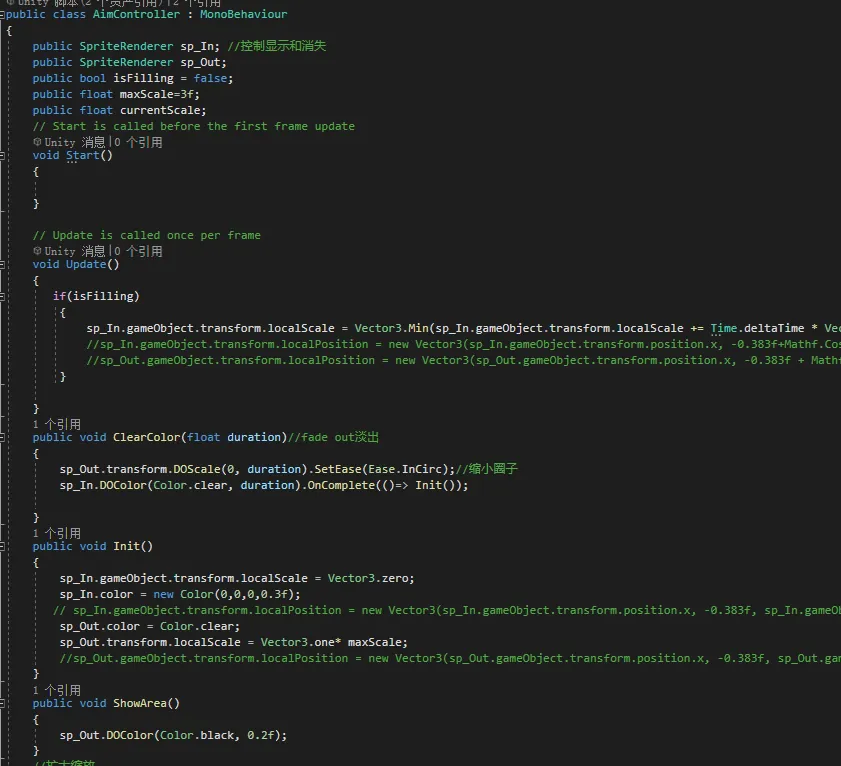
Task: Click the Update method name
Action: (86, 264)
